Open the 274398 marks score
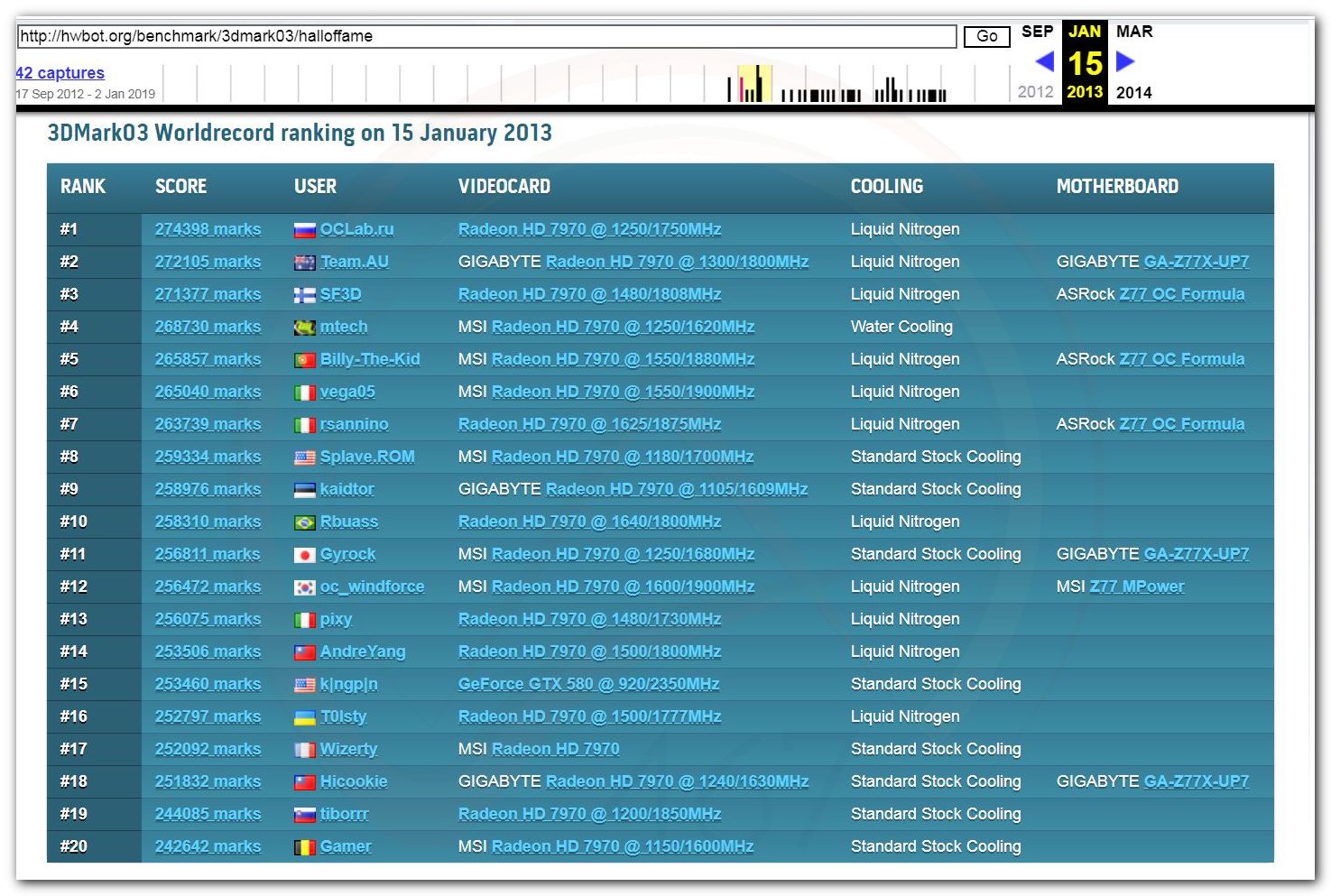Image resolution: width=1331 pixels, height=896 pixels. click(208, 229)
